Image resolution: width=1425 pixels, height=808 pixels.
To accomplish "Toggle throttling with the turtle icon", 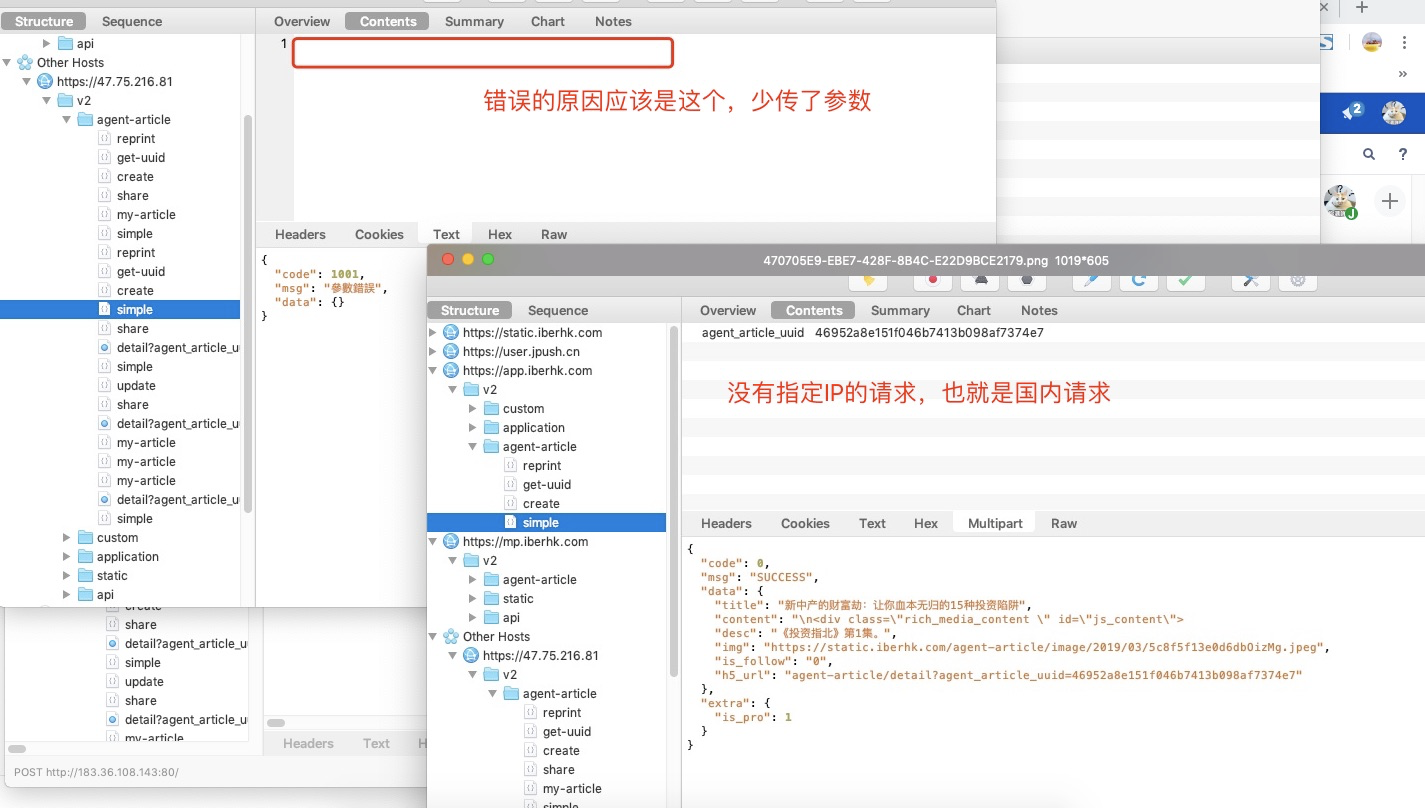I will click(x=980, y=280).
